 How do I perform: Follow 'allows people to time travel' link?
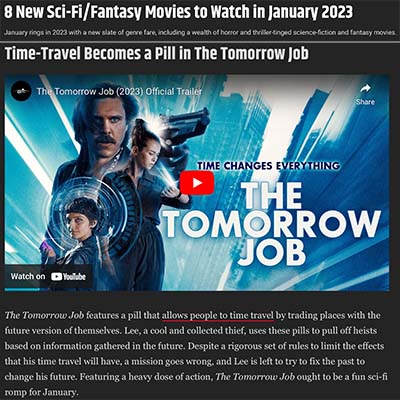point(218,315)
